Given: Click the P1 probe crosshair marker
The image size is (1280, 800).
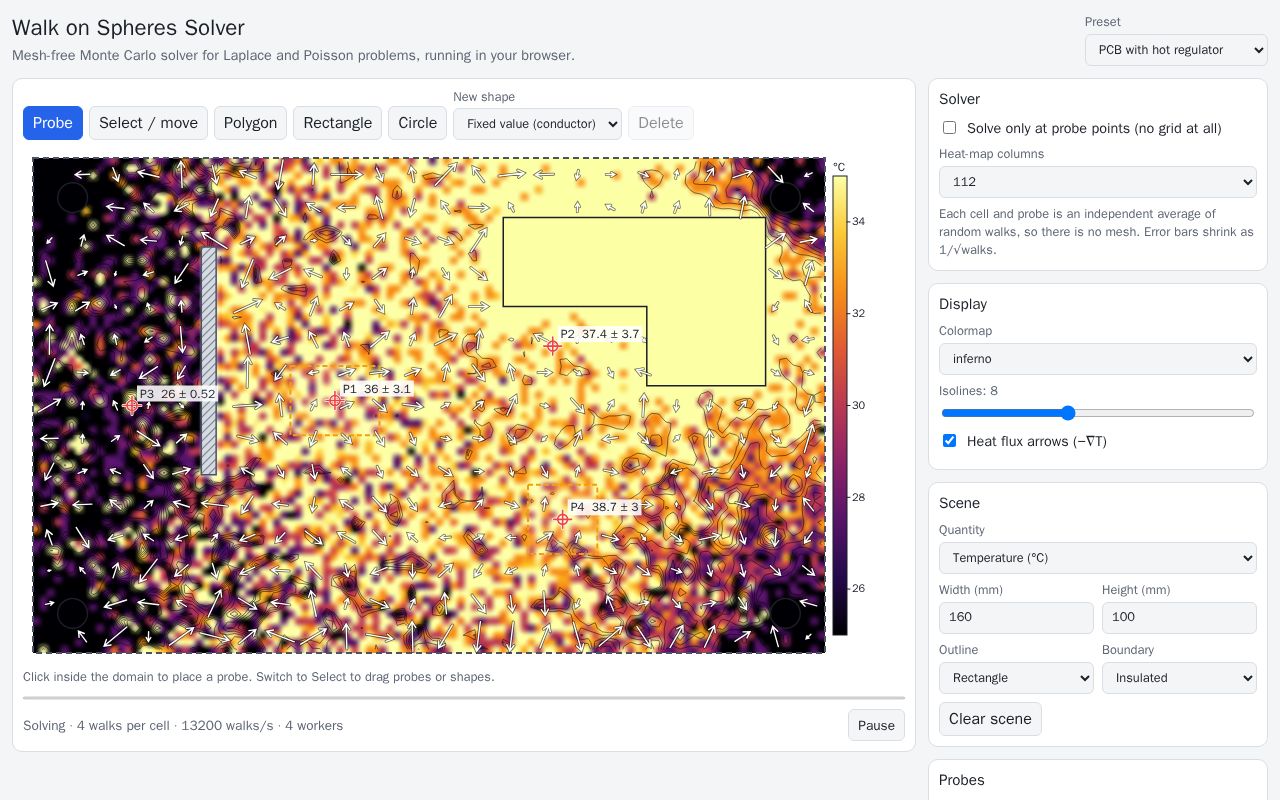Looking at the screenshot, I should [x=335, y=400].
